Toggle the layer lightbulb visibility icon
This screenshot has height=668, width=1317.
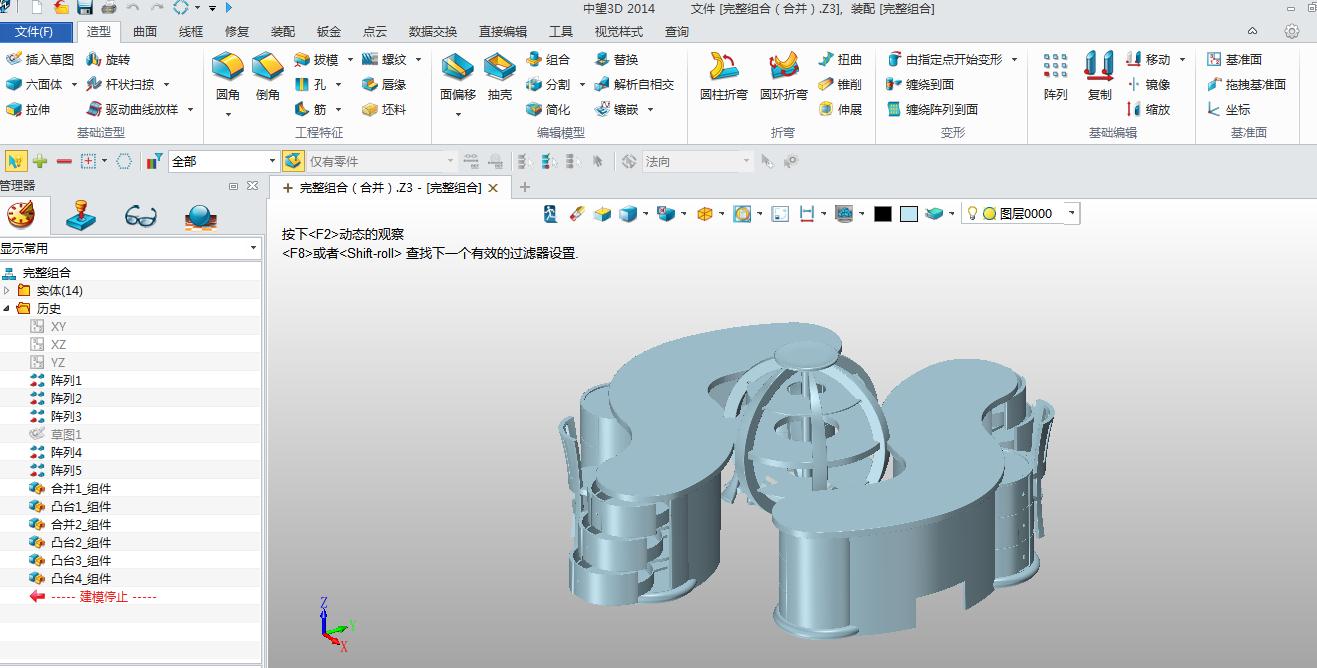tap(971, 213)
